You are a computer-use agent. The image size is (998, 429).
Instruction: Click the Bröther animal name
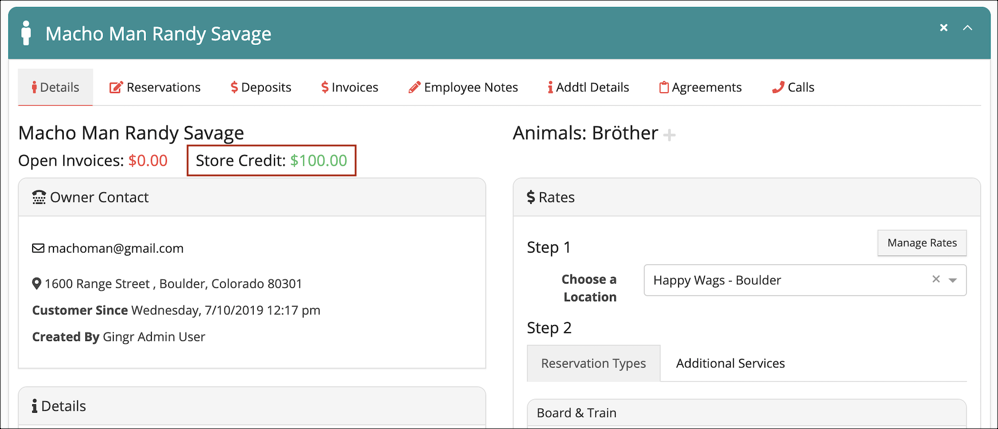pos(625,133)
